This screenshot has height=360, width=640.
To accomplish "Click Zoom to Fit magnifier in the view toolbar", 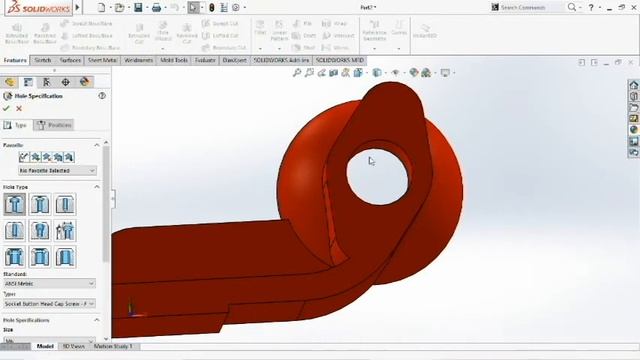I will pos(297,73).
